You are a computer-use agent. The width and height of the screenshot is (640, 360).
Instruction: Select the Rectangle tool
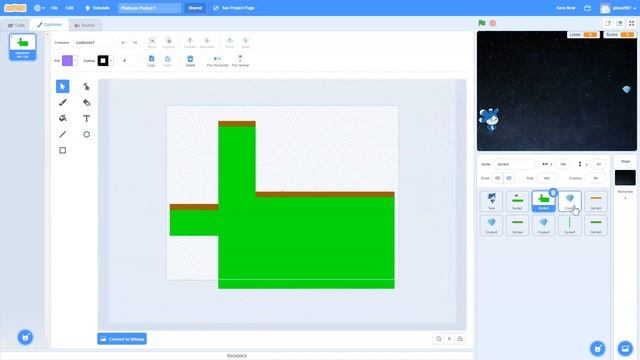[62, 150]
